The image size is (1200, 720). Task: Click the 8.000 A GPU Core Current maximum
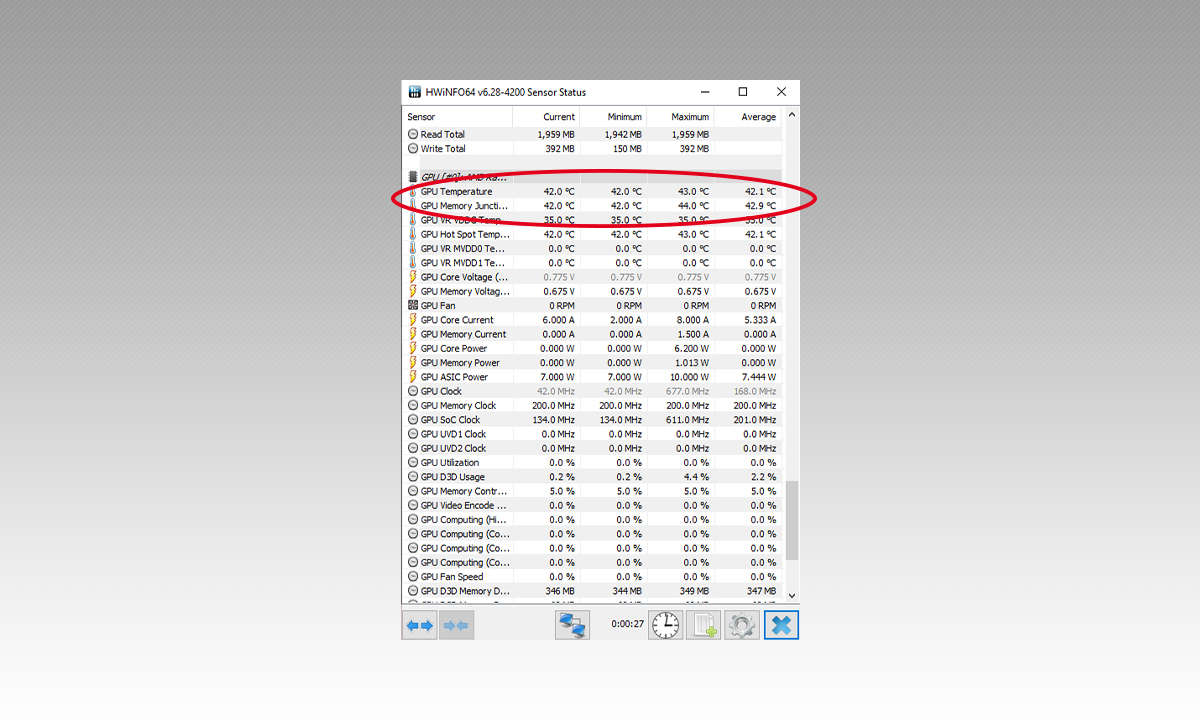692,320
